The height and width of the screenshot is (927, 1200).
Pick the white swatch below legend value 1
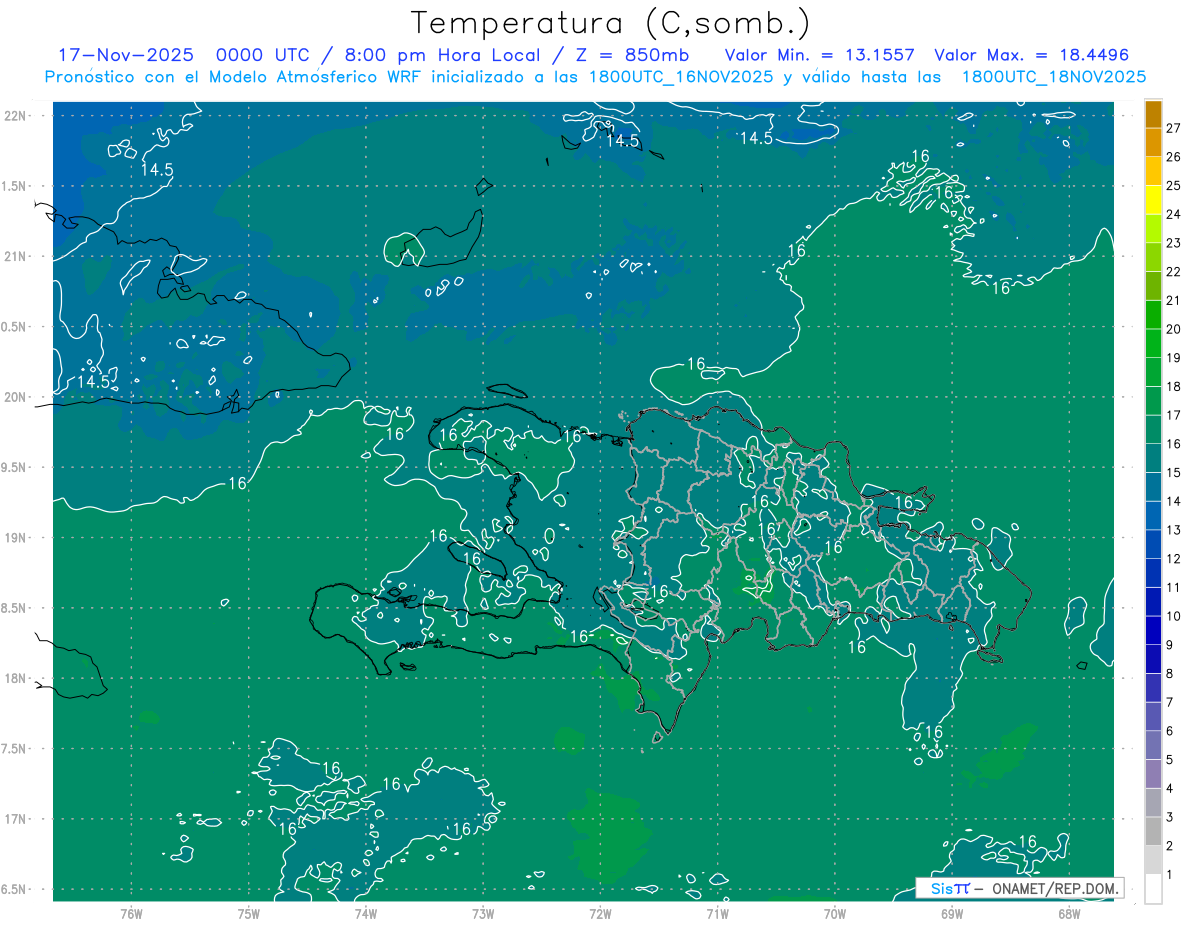(1153, 889)
